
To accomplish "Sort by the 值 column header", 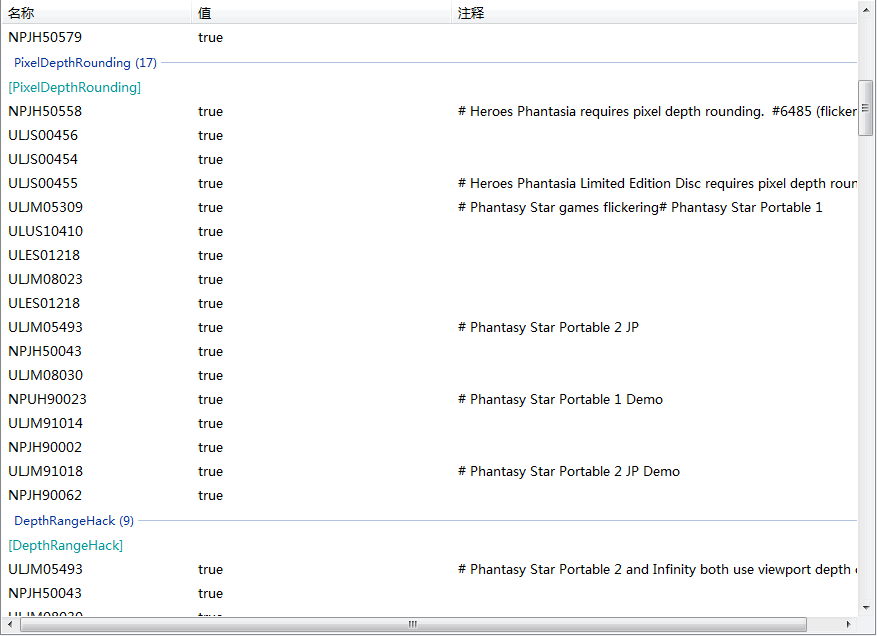I will click(321, 12).
